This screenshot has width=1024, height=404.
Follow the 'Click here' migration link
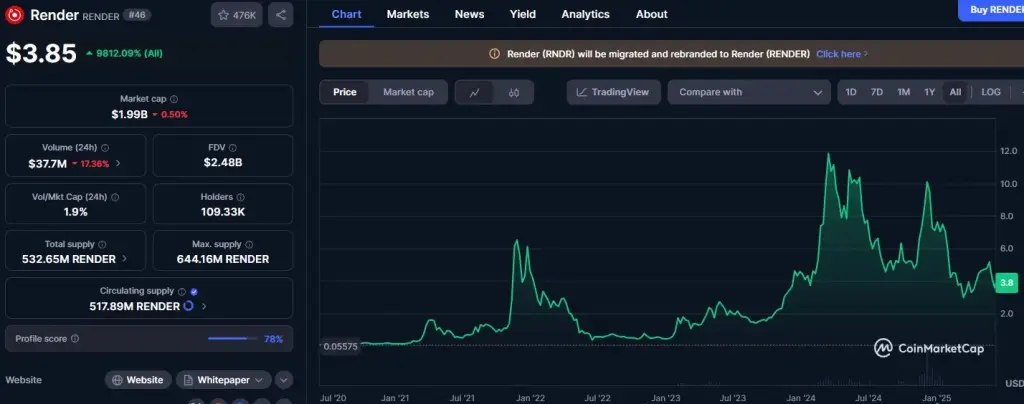842,54
